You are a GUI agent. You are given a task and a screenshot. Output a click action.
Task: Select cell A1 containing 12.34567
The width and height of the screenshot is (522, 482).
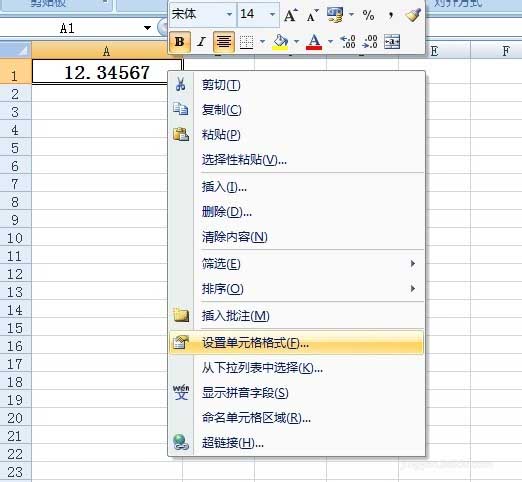(107, 72)
